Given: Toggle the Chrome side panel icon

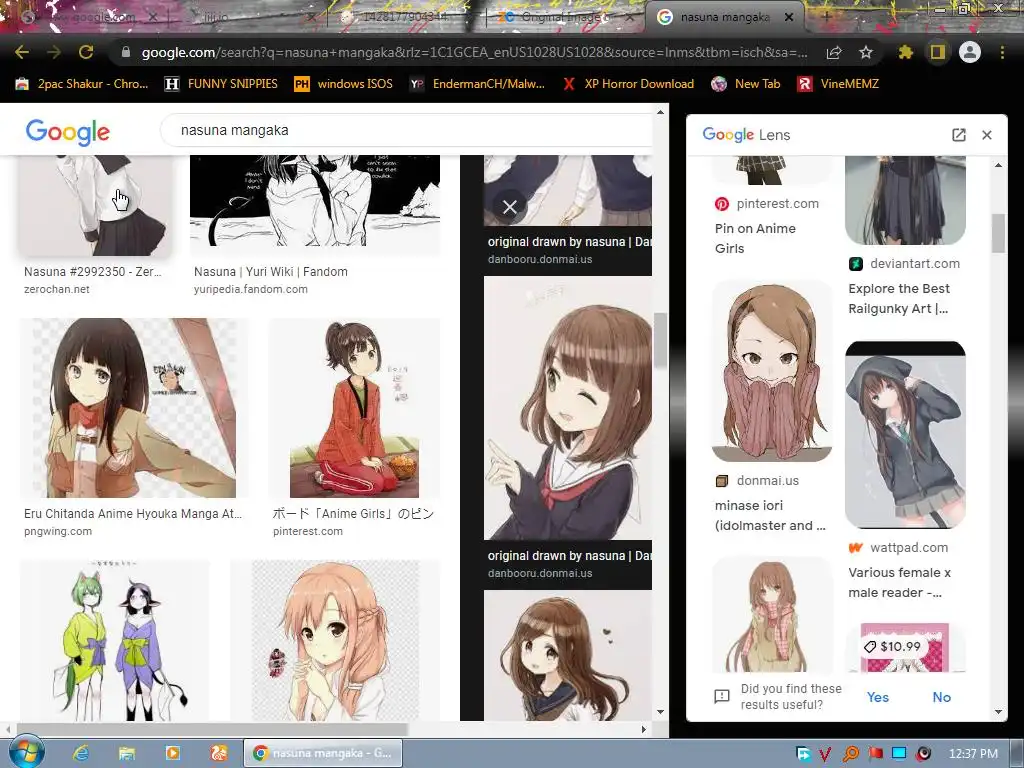Looking at the screenshot, I should 938,52.
